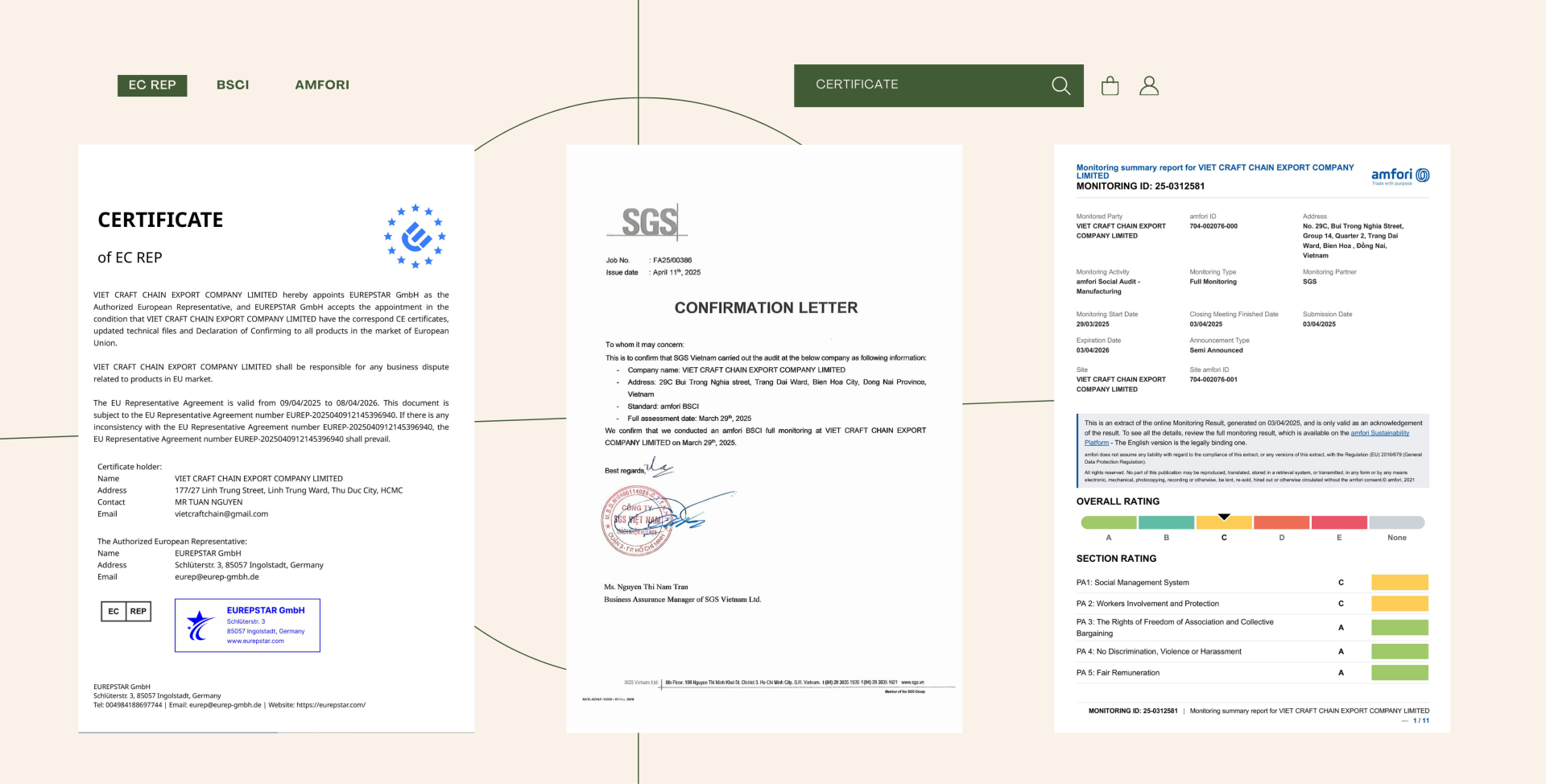
Task: Click the black rating pointer above C
Action: click(x=1224, y=516)
